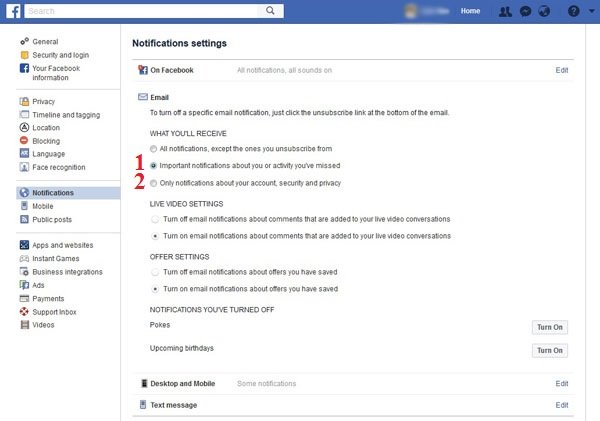600x421 pixels.
Task: Go to Home in top bar
Action: pos(470,11)
